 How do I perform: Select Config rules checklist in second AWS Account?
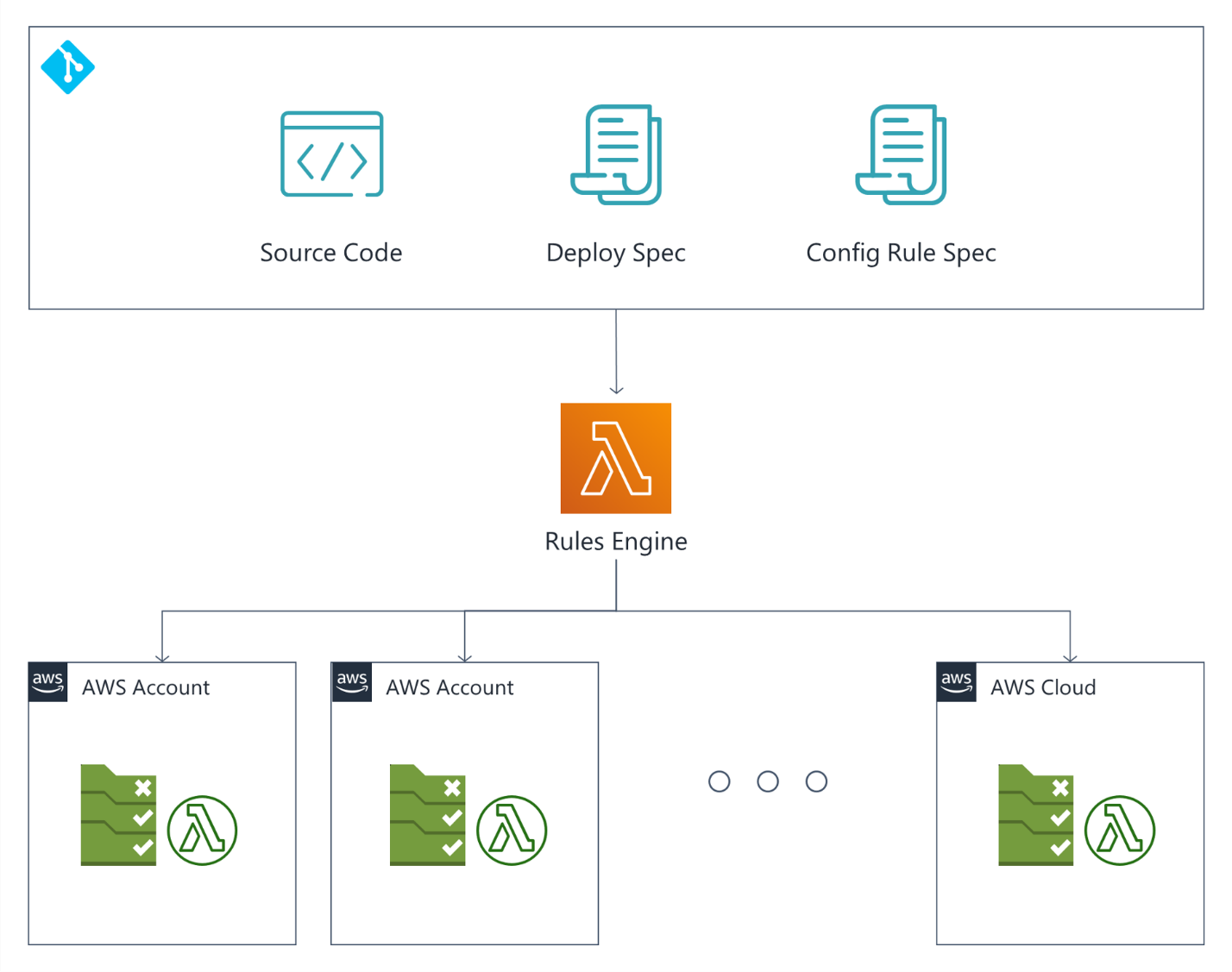click(427, 815)
